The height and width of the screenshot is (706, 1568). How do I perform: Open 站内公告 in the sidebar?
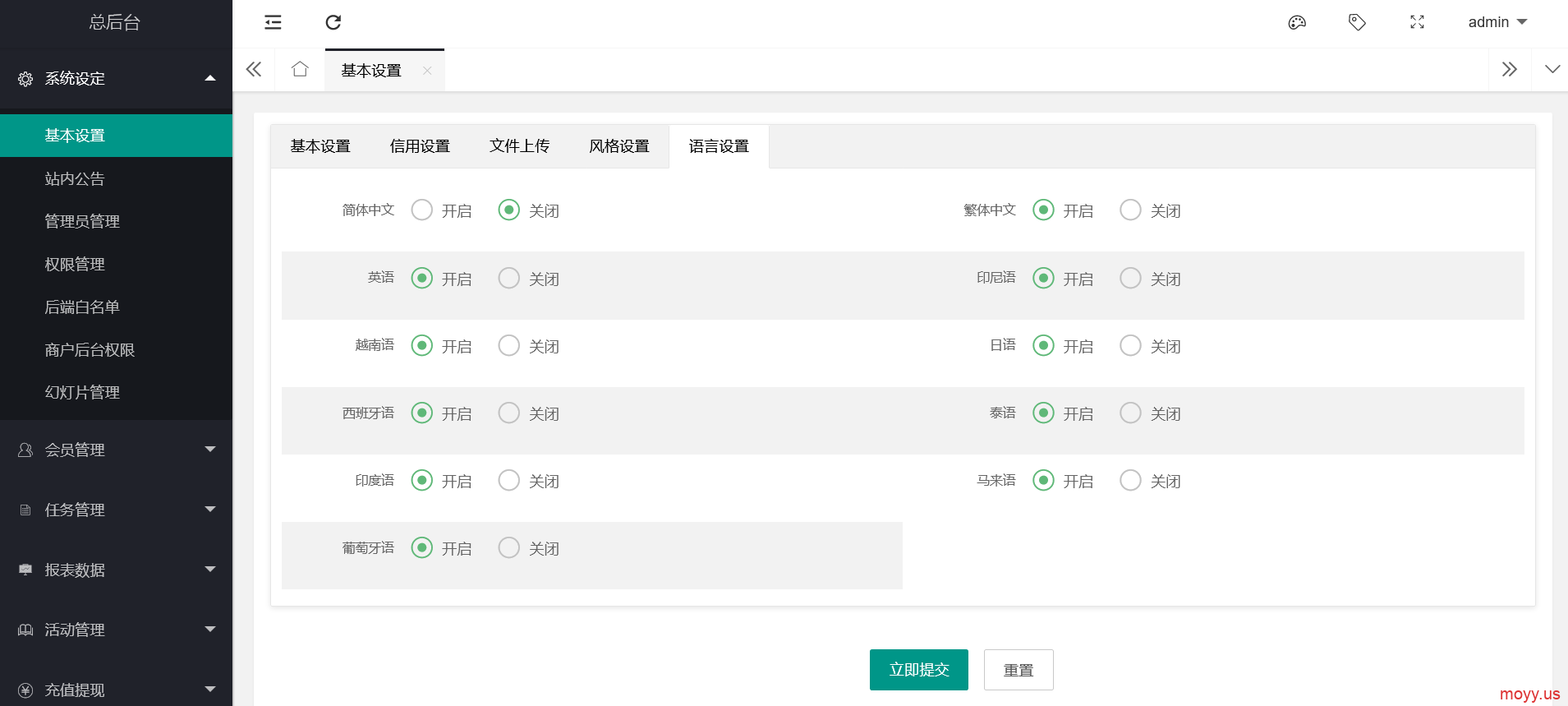[x=75, y=179]
